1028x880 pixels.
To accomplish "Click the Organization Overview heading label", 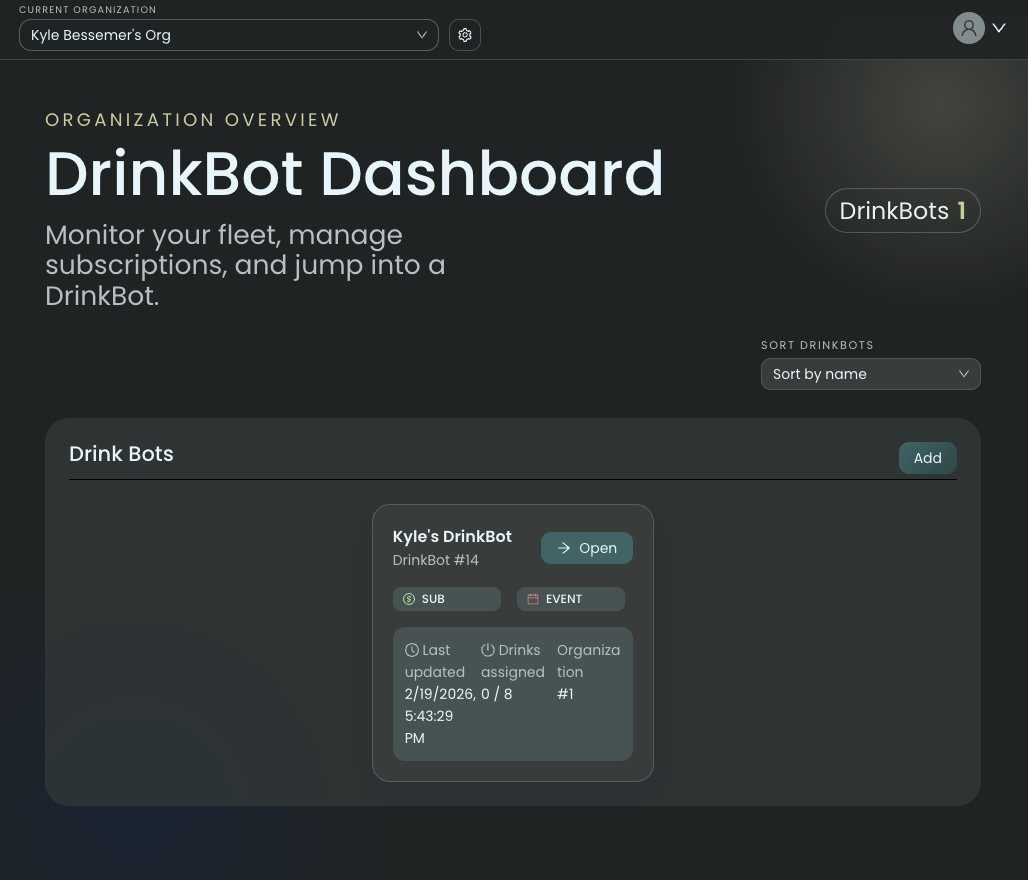I will 192,119.
